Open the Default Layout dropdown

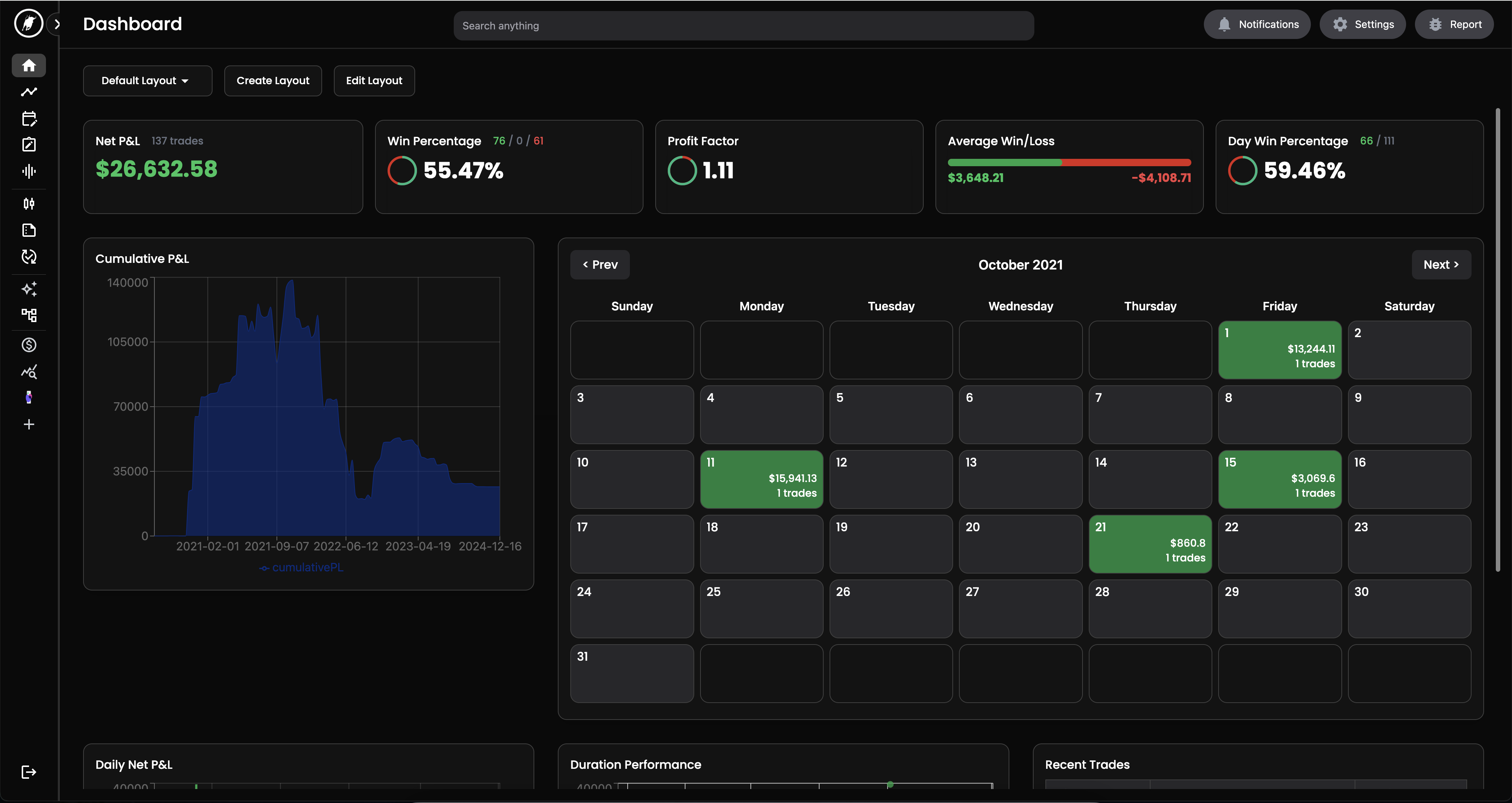click(147, 81)
